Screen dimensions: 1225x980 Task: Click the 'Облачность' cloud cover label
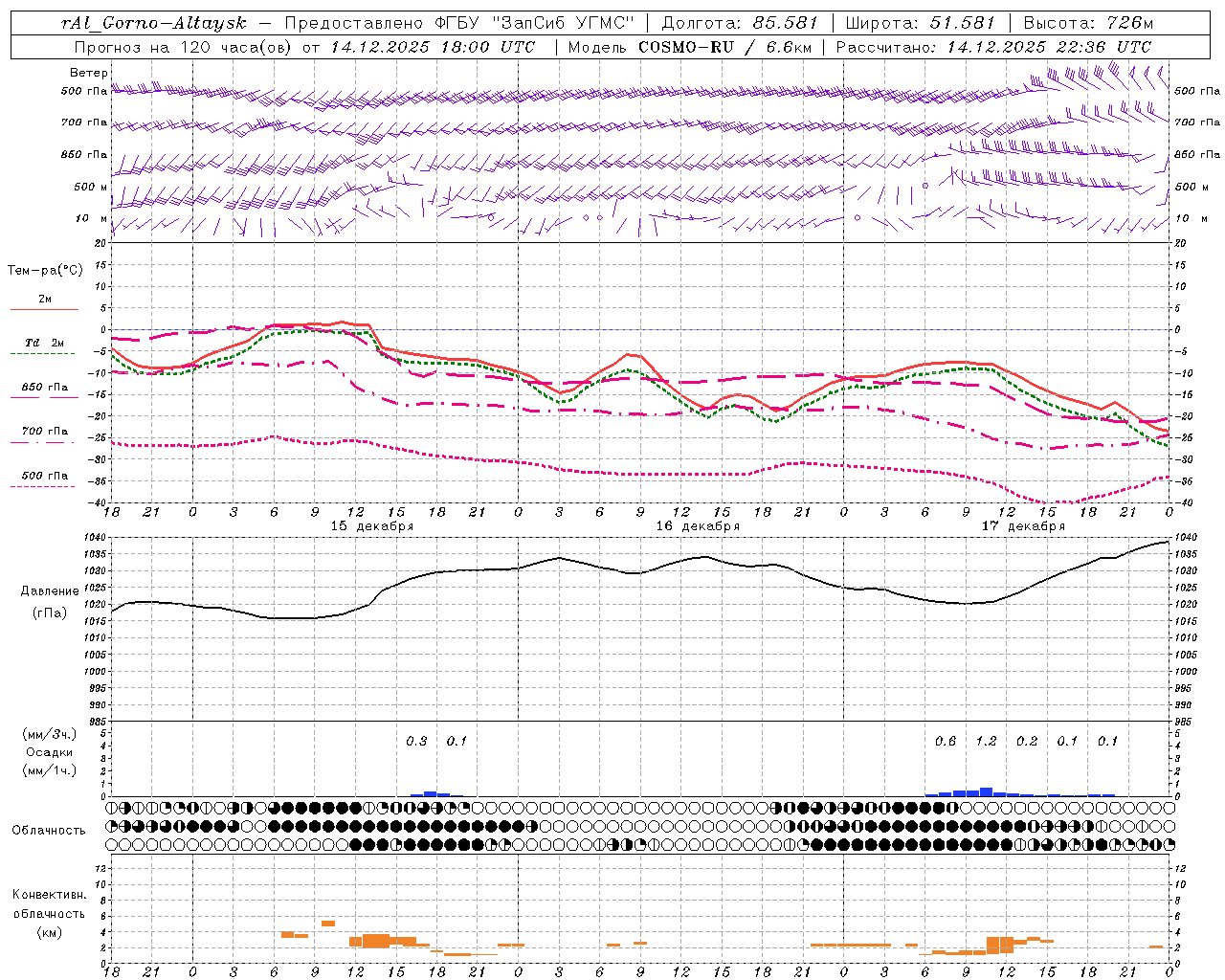coord(49,831)
